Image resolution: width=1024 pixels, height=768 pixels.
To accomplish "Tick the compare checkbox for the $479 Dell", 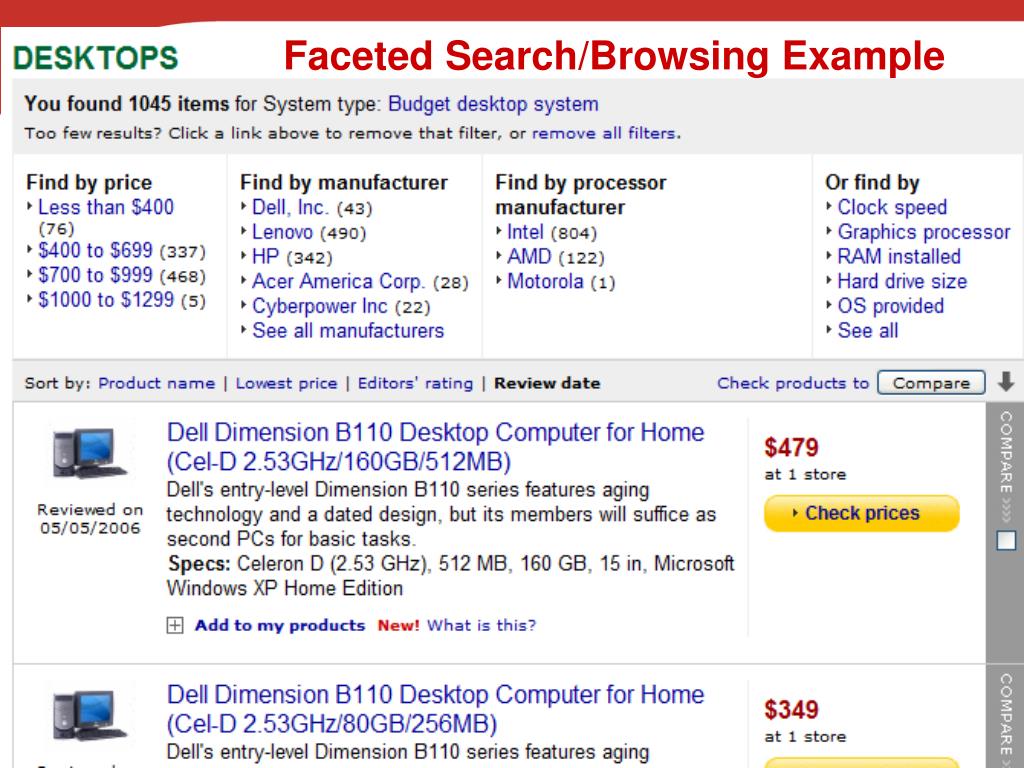I will tap(1006, 541).
